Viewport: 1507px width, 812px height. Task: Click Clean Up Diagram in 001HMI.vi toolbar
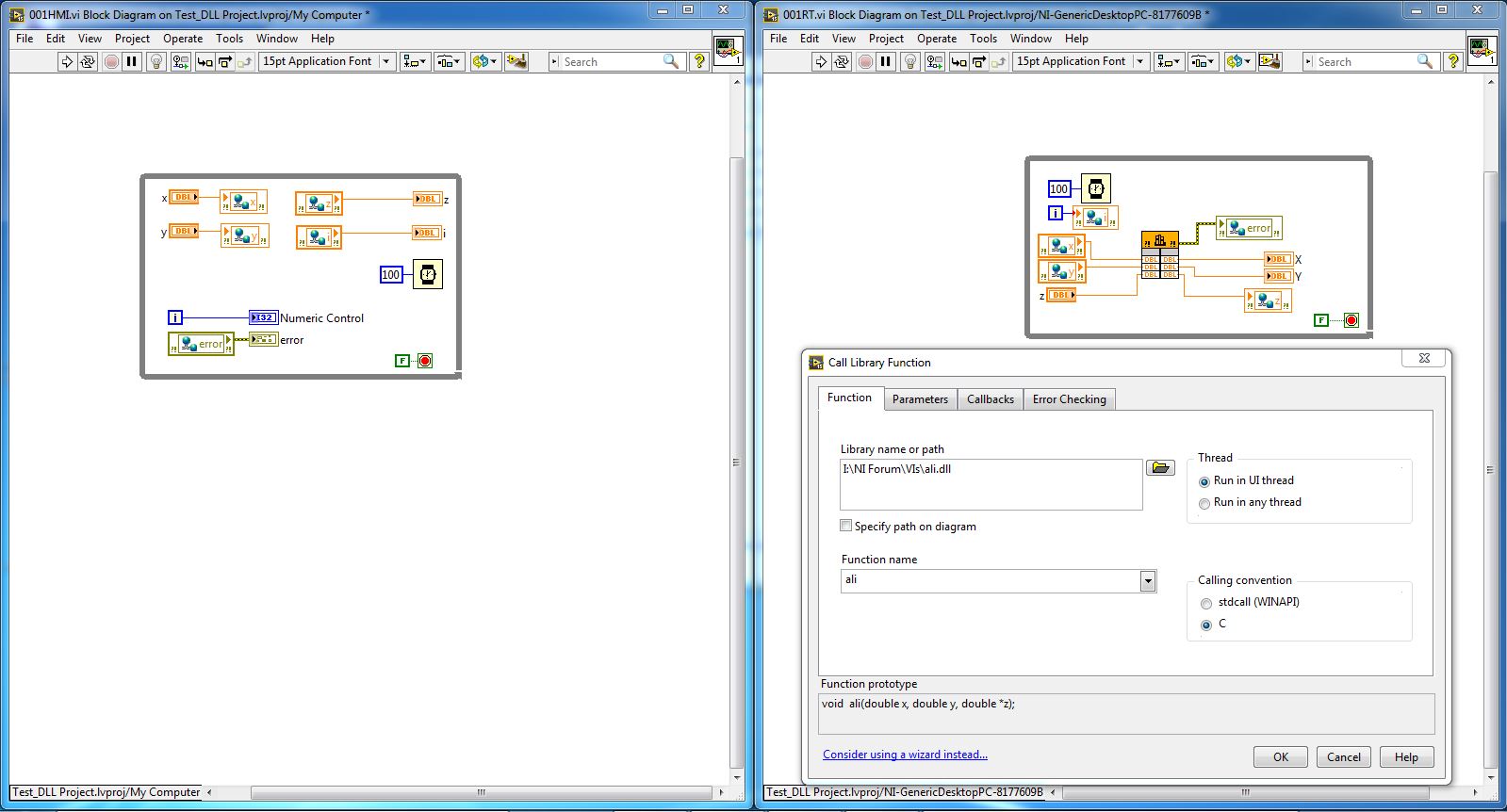pyautogui.click(x=516, y=61)
